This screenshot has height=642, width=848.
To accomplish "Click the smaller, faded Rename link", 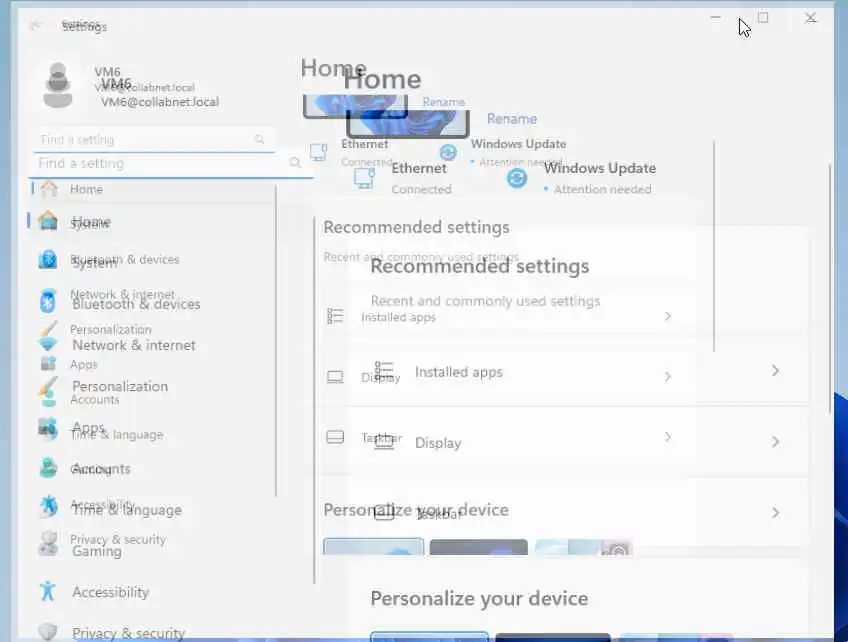I will click(443, 102).
